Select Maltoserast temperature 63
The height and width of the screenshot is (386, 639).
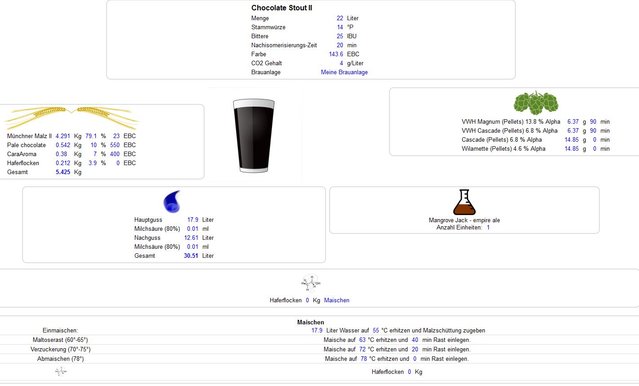click(x=362, y=340)
